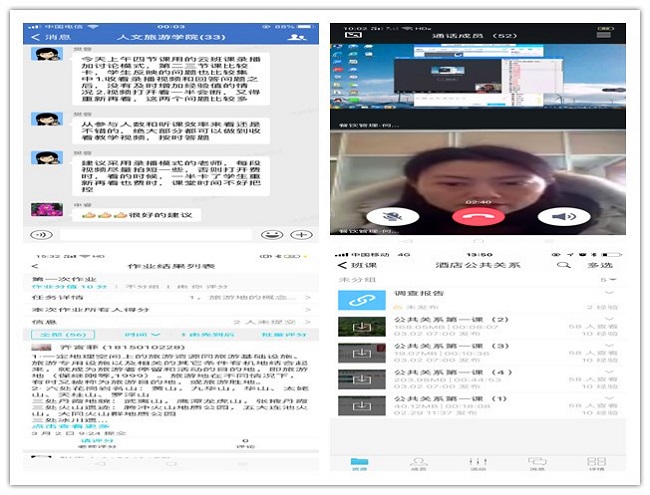This screenshot has height=495, width=650.
Task: Open the emoji picker in chat
Action: pos(272,234)
